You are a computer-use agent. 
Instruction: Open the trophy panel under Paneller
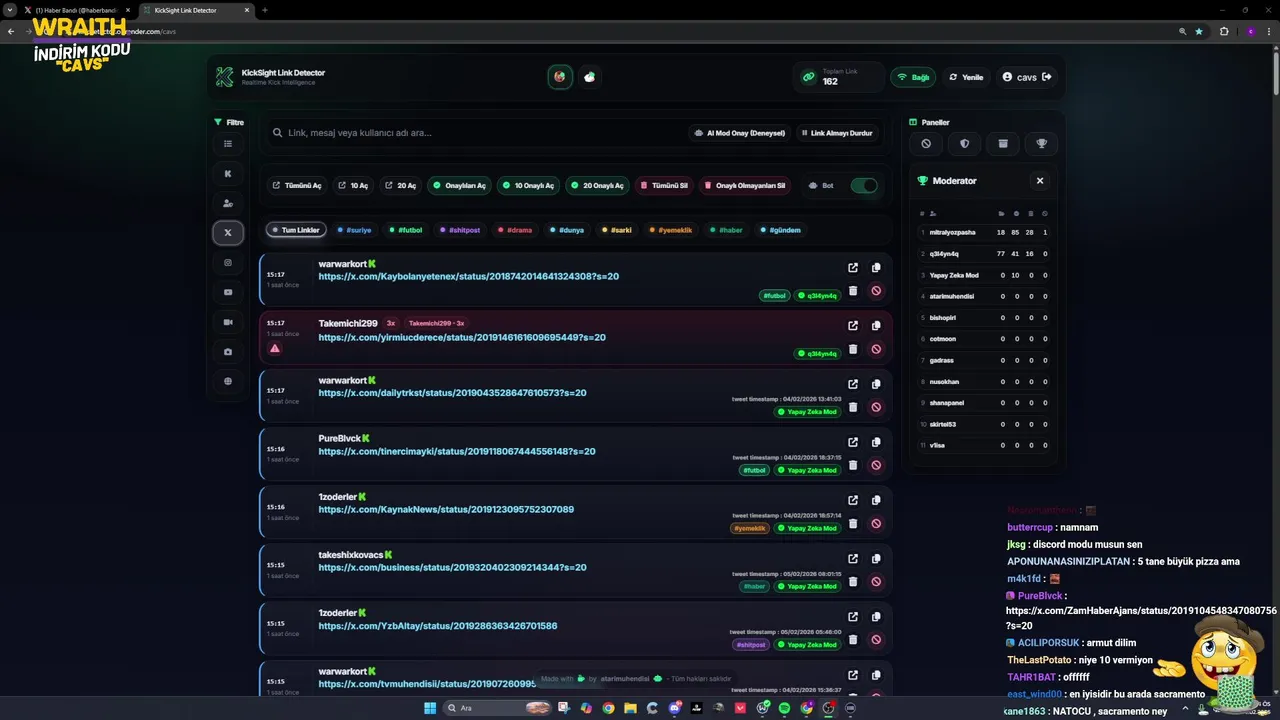[x=1041, y=144]
